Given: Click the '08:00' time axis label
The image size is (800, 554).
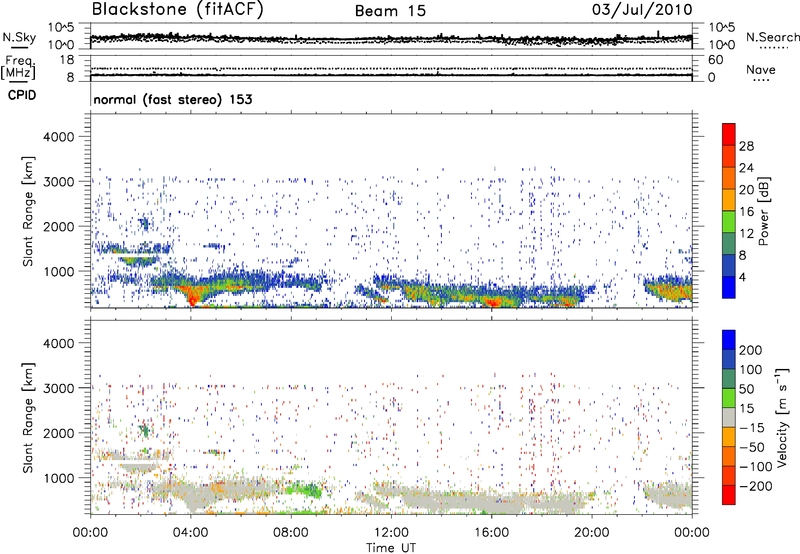Looking at the screenshot, I should click(291, 532).
